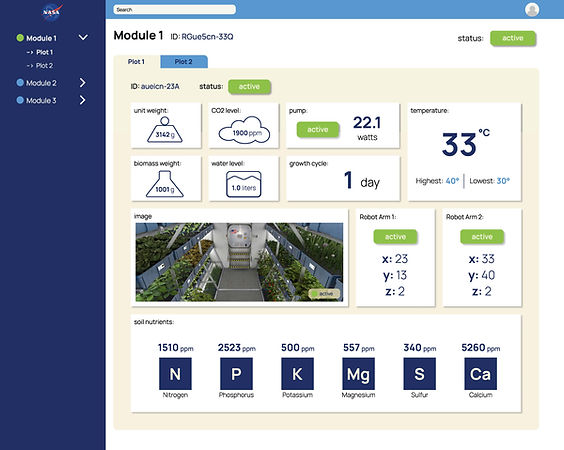Toggle the Module 1 active status button
564x450 pixels.
(513, 38)
